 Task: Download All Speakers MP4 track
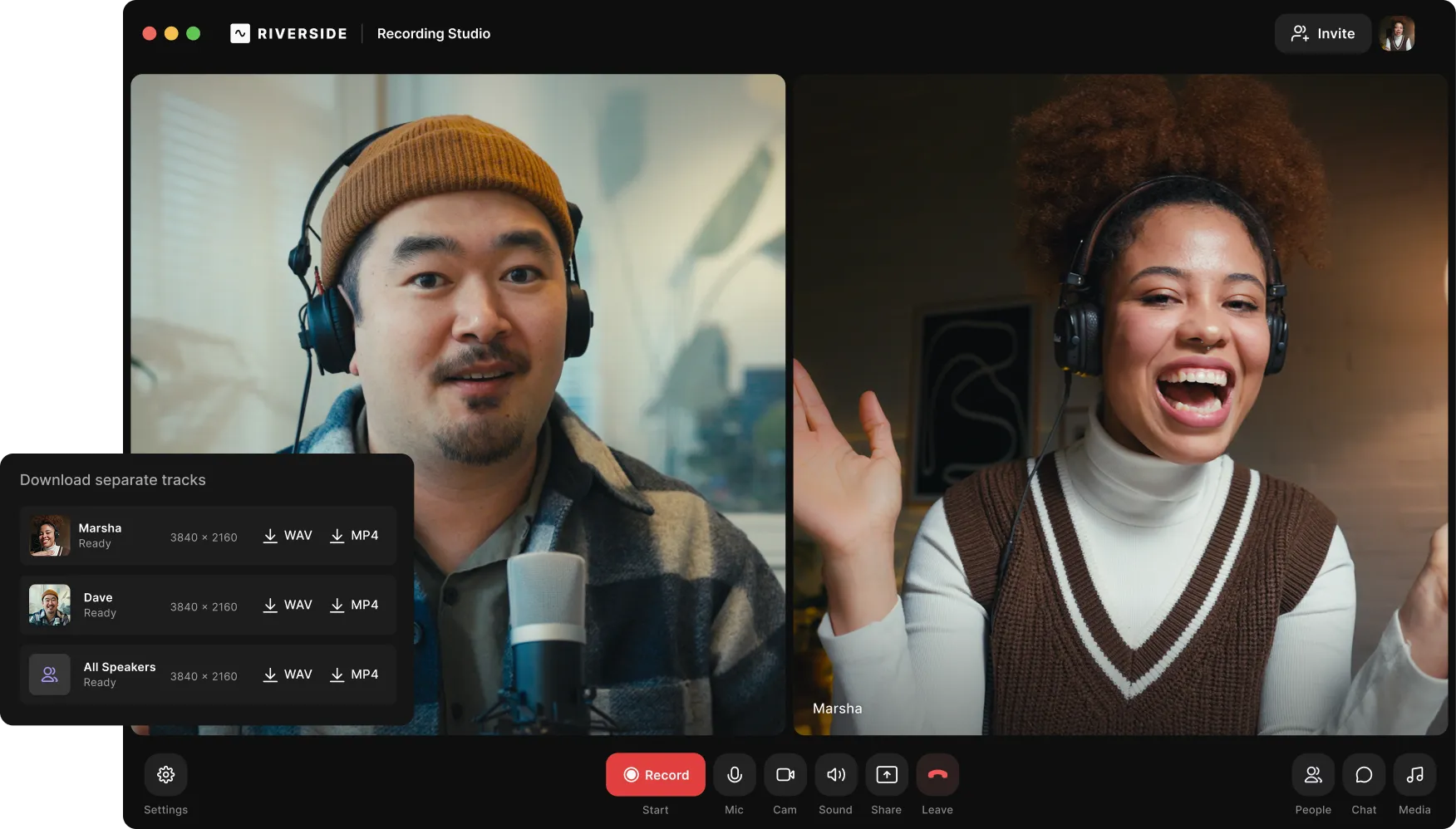[354, 674]
